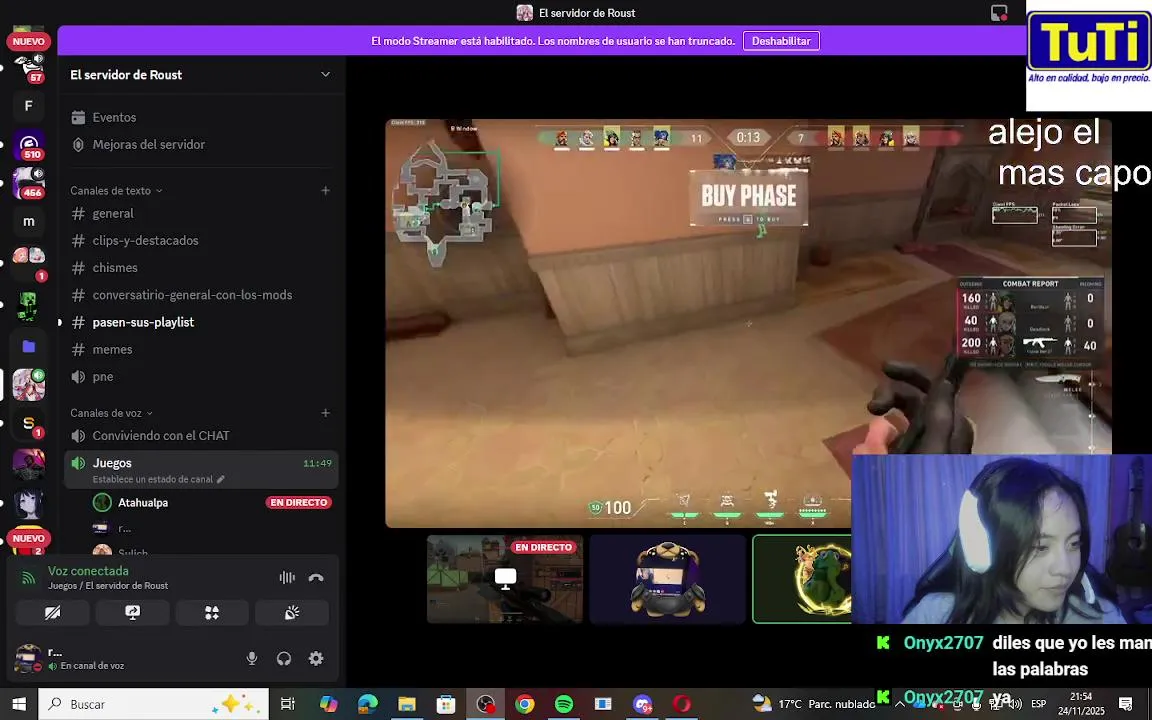Select the EN DIRECTO stream thumbnail tile
Screen dimensions: 1152x720
pos(505,579)
